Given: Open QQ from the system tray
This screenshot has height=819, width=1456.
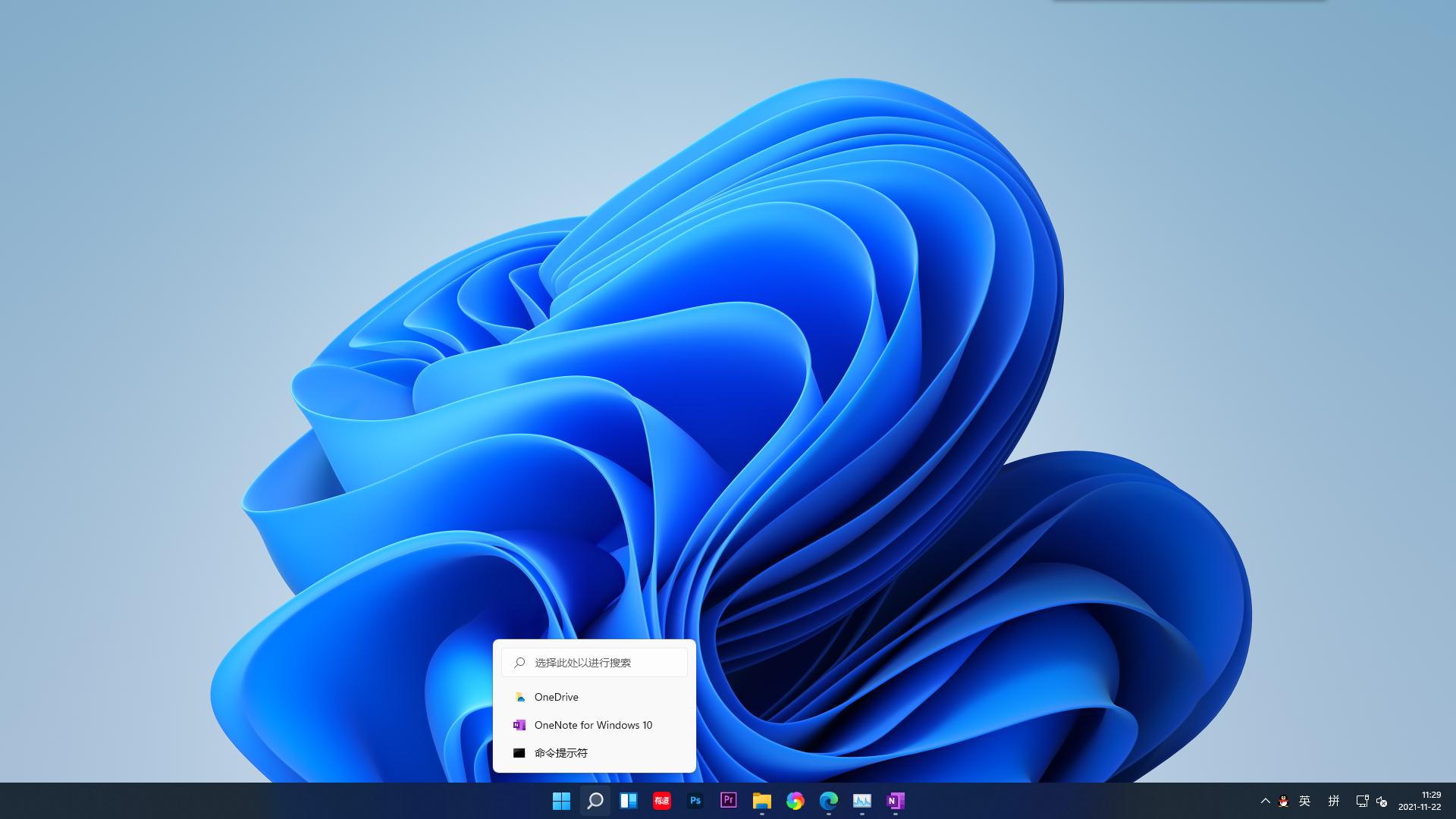Looking at the screenshot, I should pyautogui.click(x=1283, y=801).
